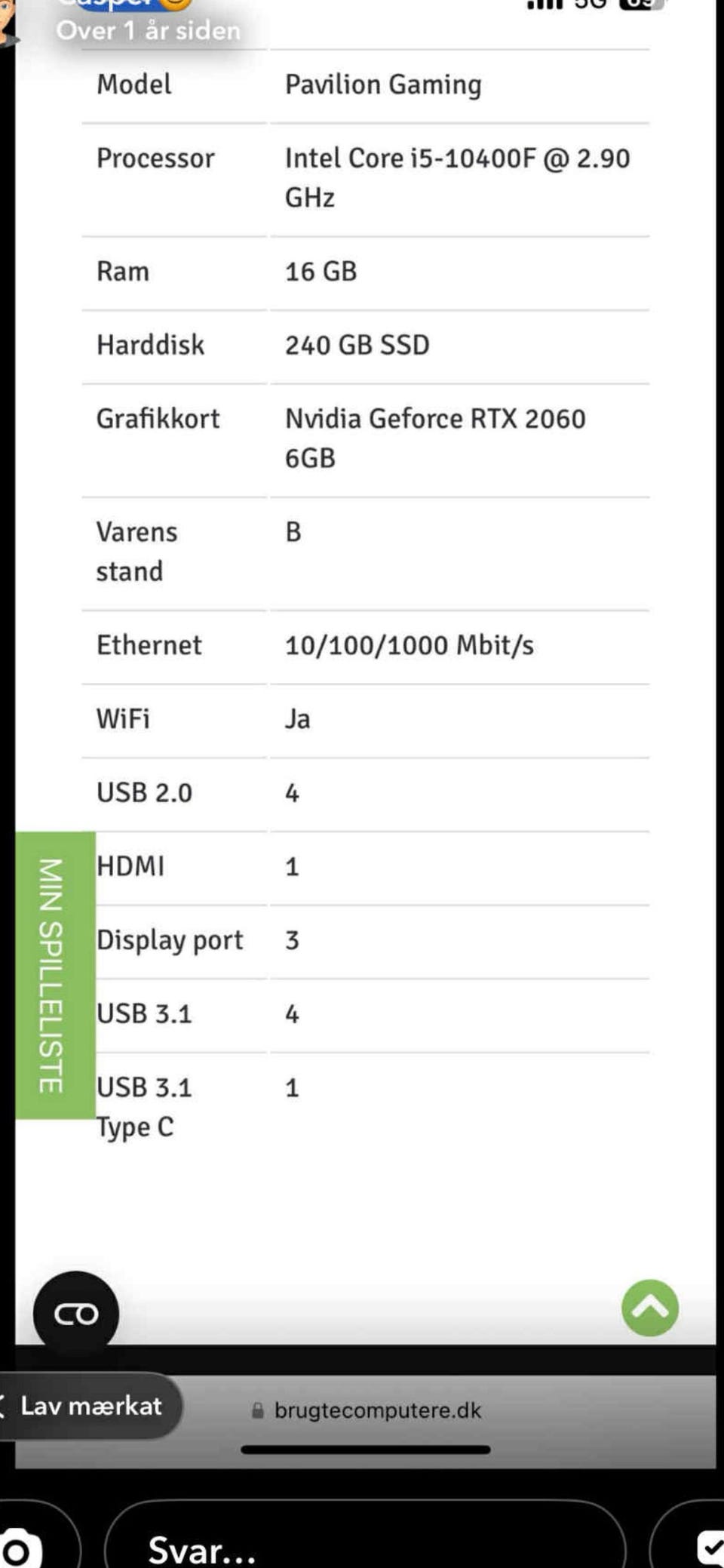
Task: Tap the 10/100/1000 Mbit/s Ethernet value
Action: coord(410,645)
